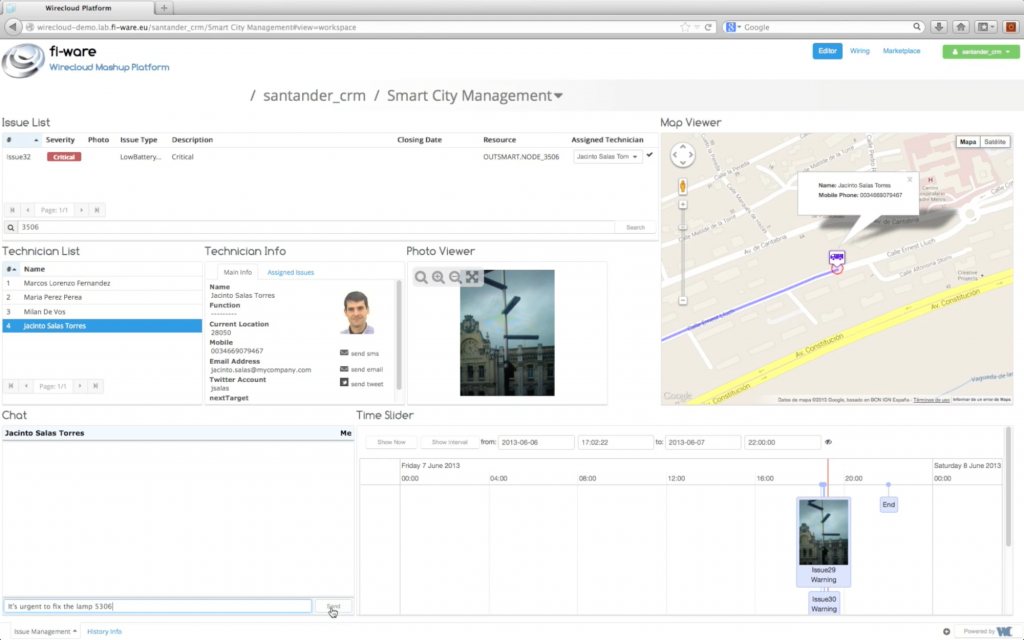Toggle the eye visibility icon in Time Slider
This screenshot has height=640, width=1024.
point(830,441)
